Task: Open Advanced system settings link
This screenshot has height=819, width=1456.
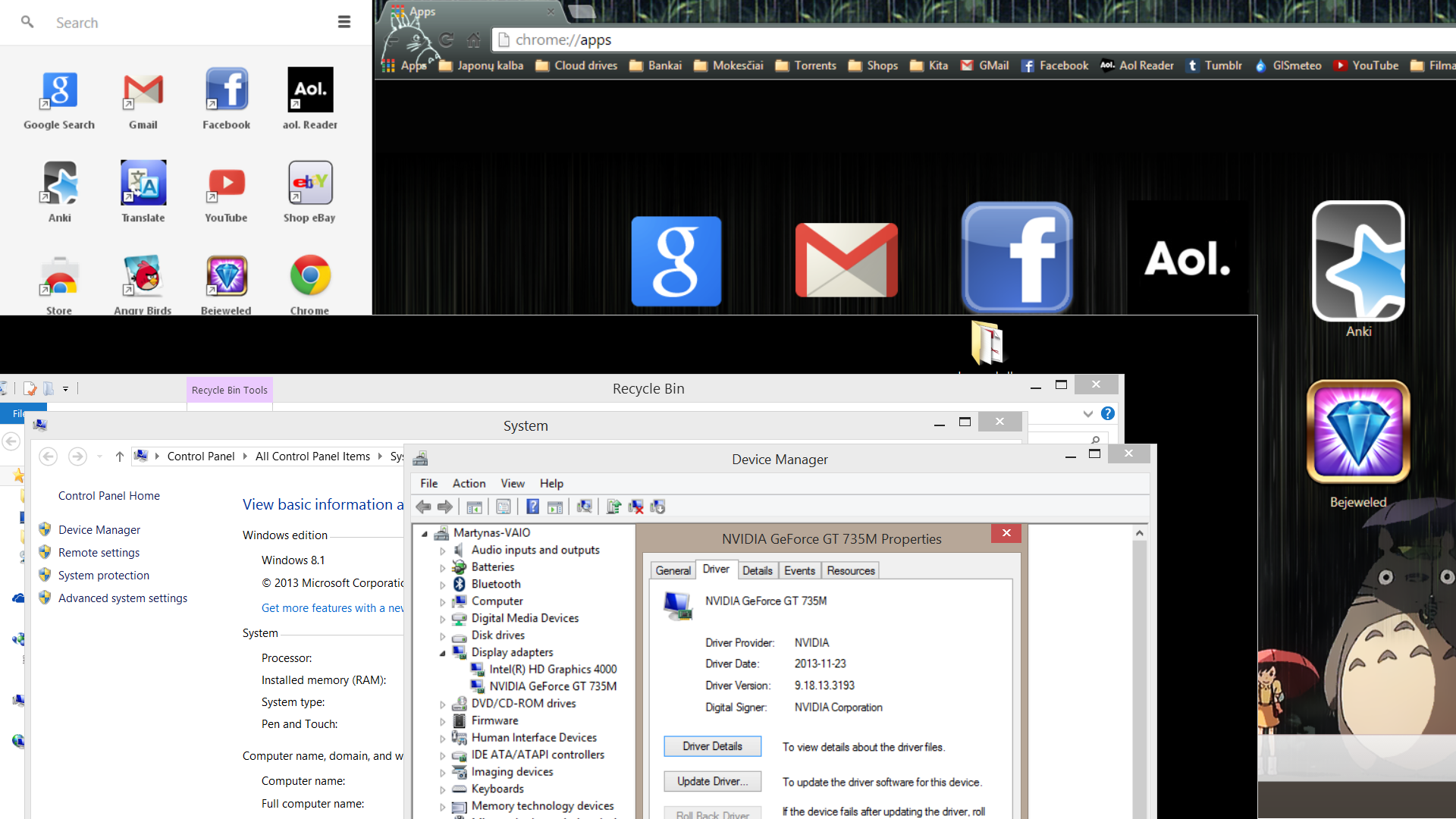Action: (122, 598)
